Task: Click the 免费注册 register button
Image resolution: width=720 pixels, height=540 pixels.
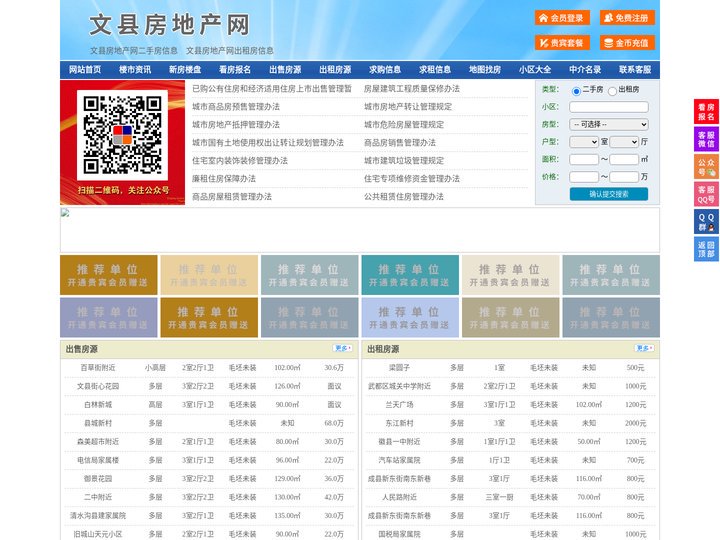Action: tap(627, 18)
